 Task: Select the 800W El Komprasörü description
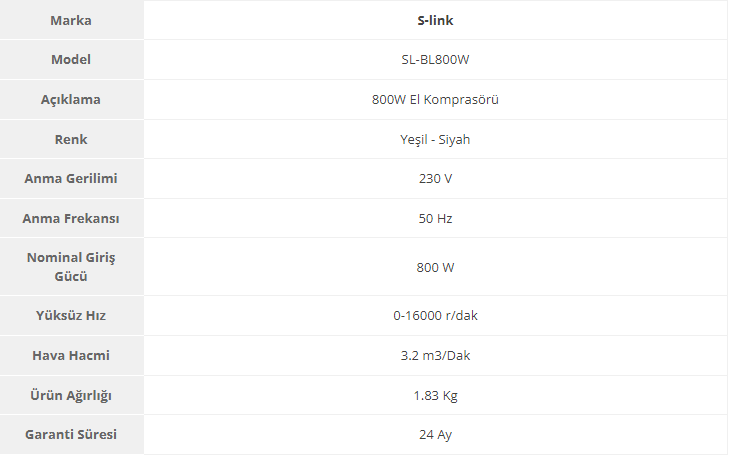pyautogui.click(x=435, y=100)
